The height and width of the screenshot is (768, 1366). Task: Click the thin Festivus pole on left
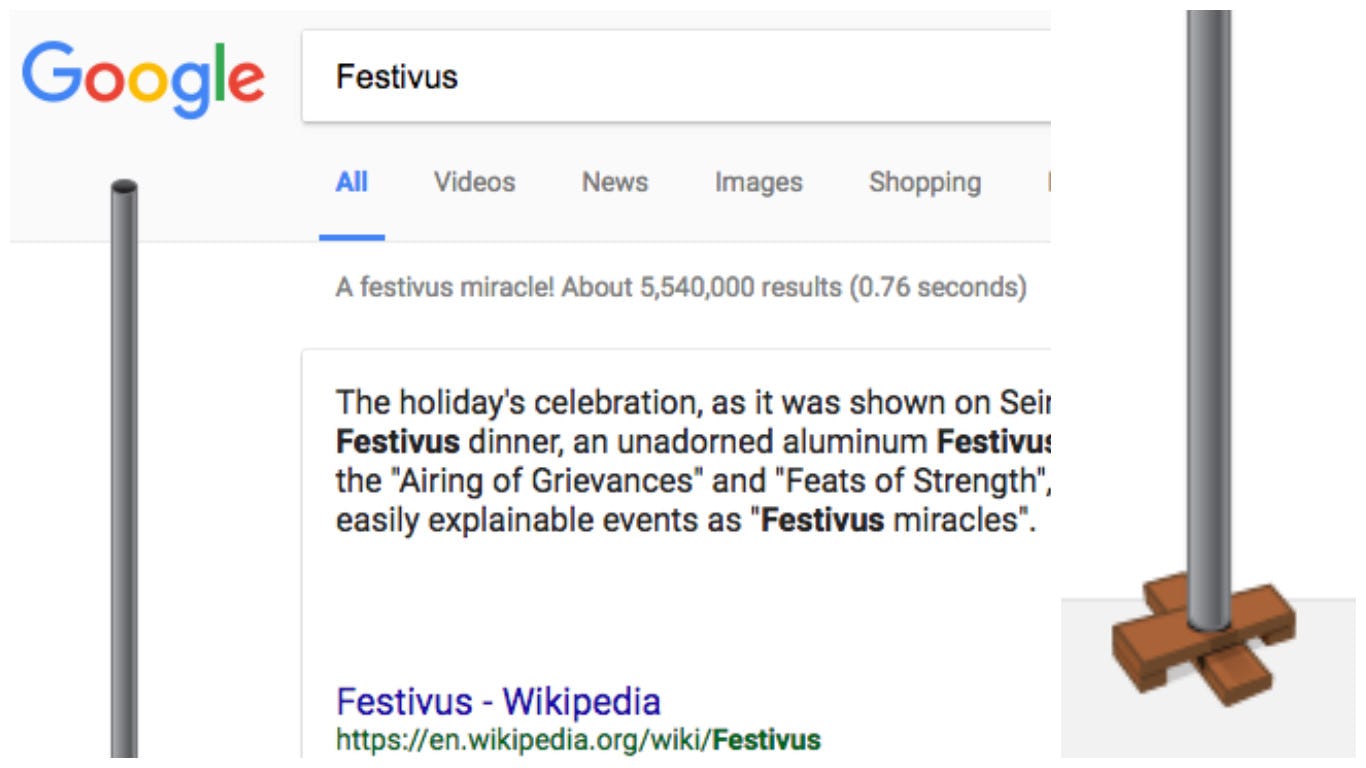[124, 470]
